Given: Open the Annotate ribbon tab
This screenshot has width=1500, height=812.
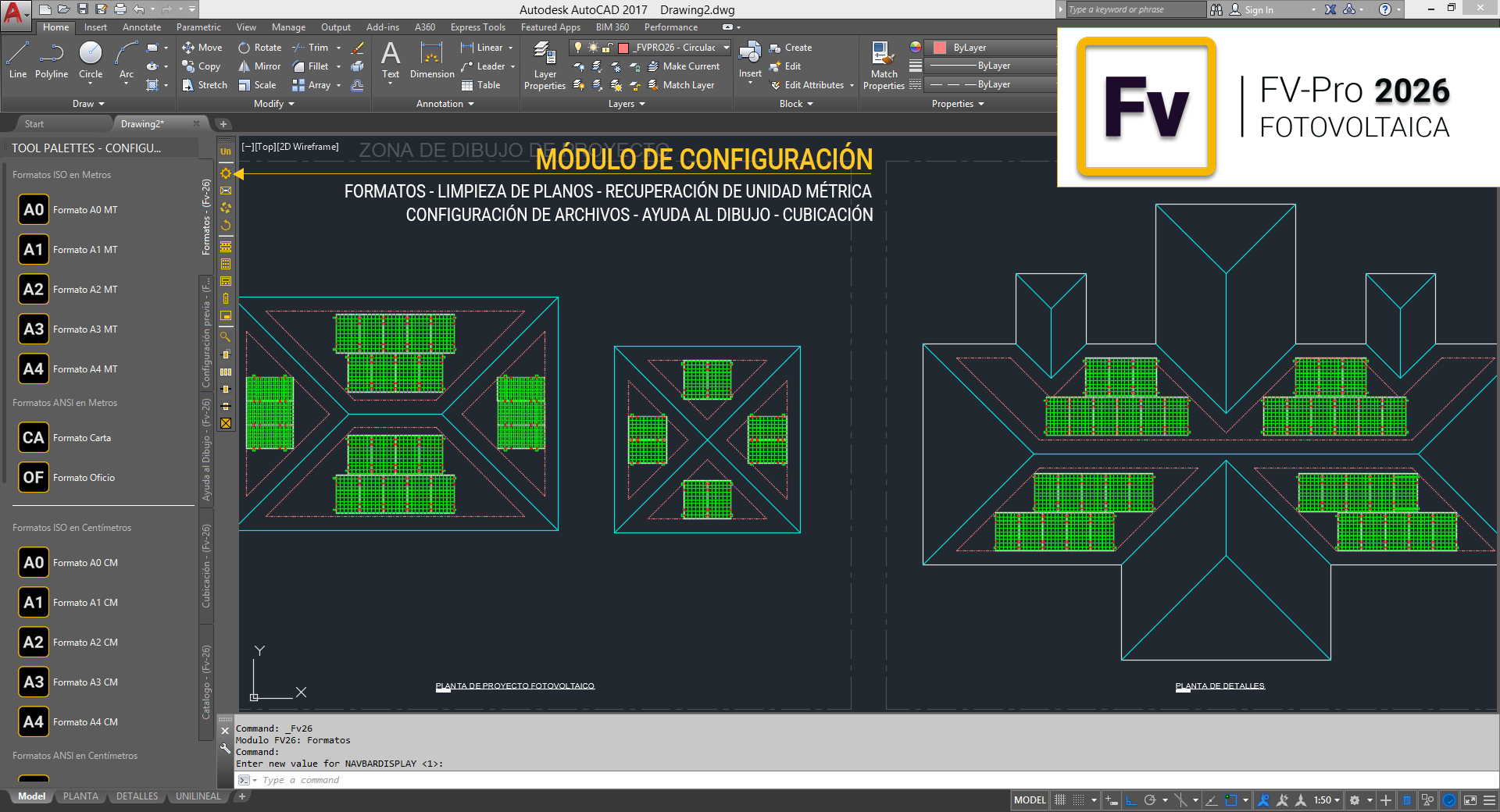Looking at the screenshot, I should click(x=141, y=27).
